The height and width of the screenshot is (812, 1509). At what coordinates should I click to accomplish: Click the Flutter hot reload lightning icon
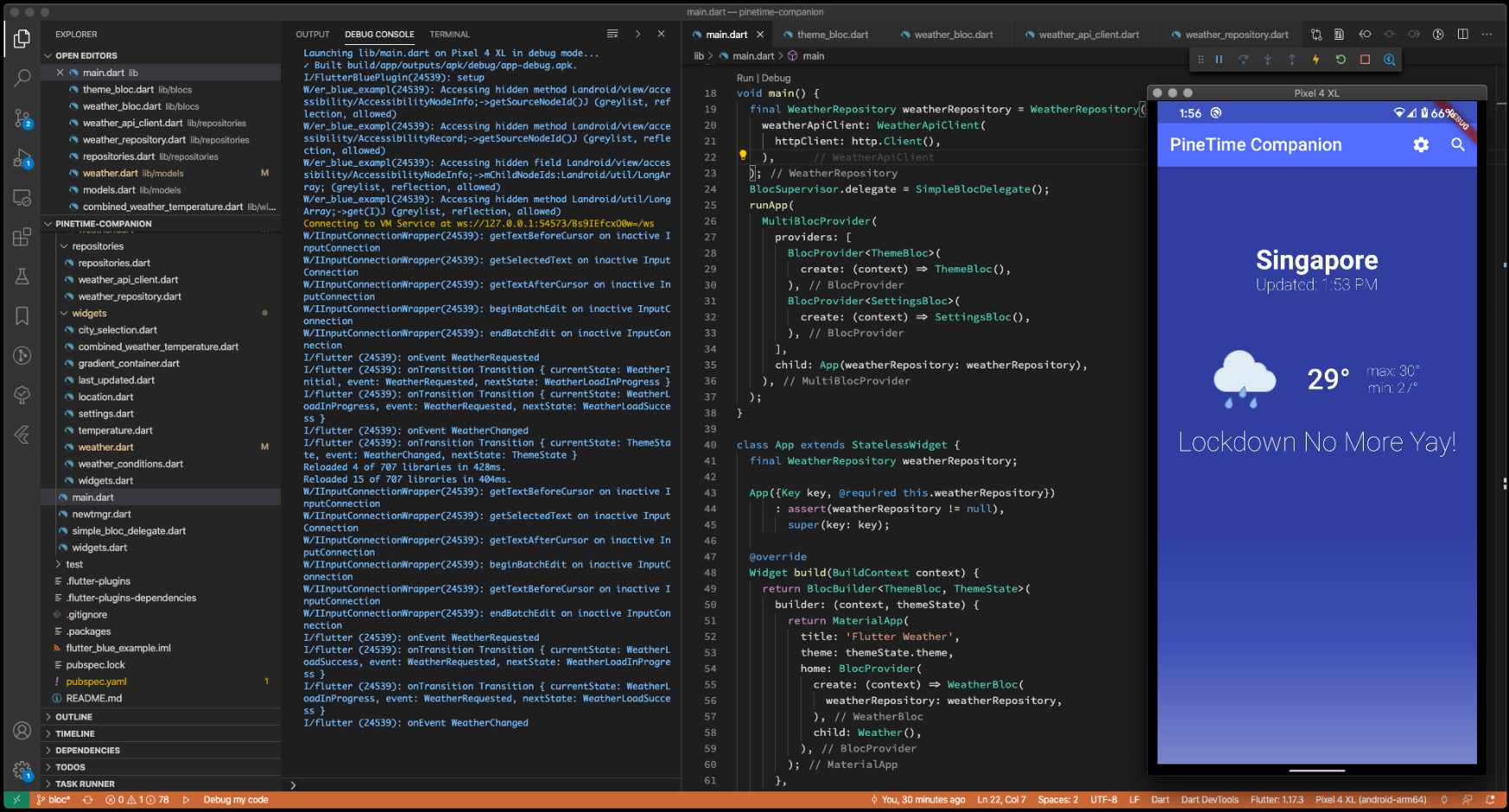(x=1316, y=60)
